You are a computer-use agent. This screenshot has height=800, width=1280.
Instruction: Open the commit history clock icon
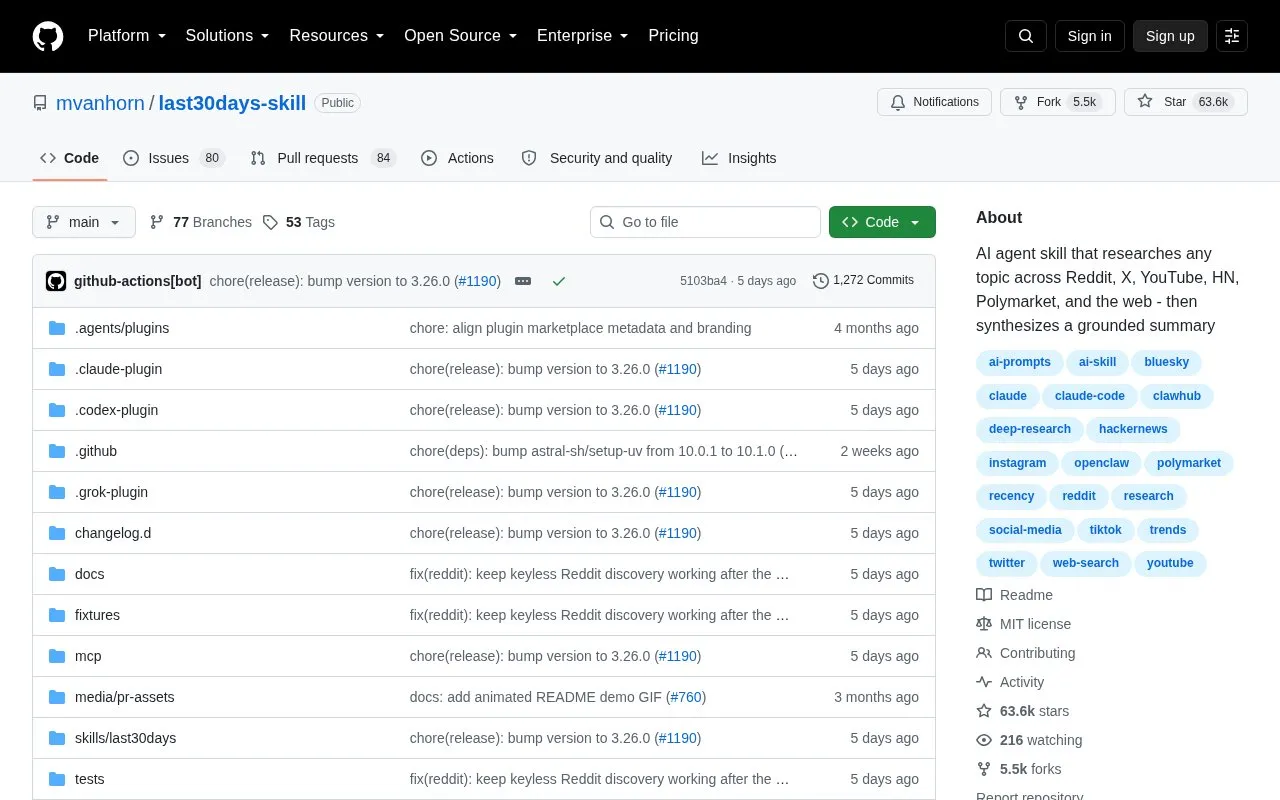coord(821,281)
